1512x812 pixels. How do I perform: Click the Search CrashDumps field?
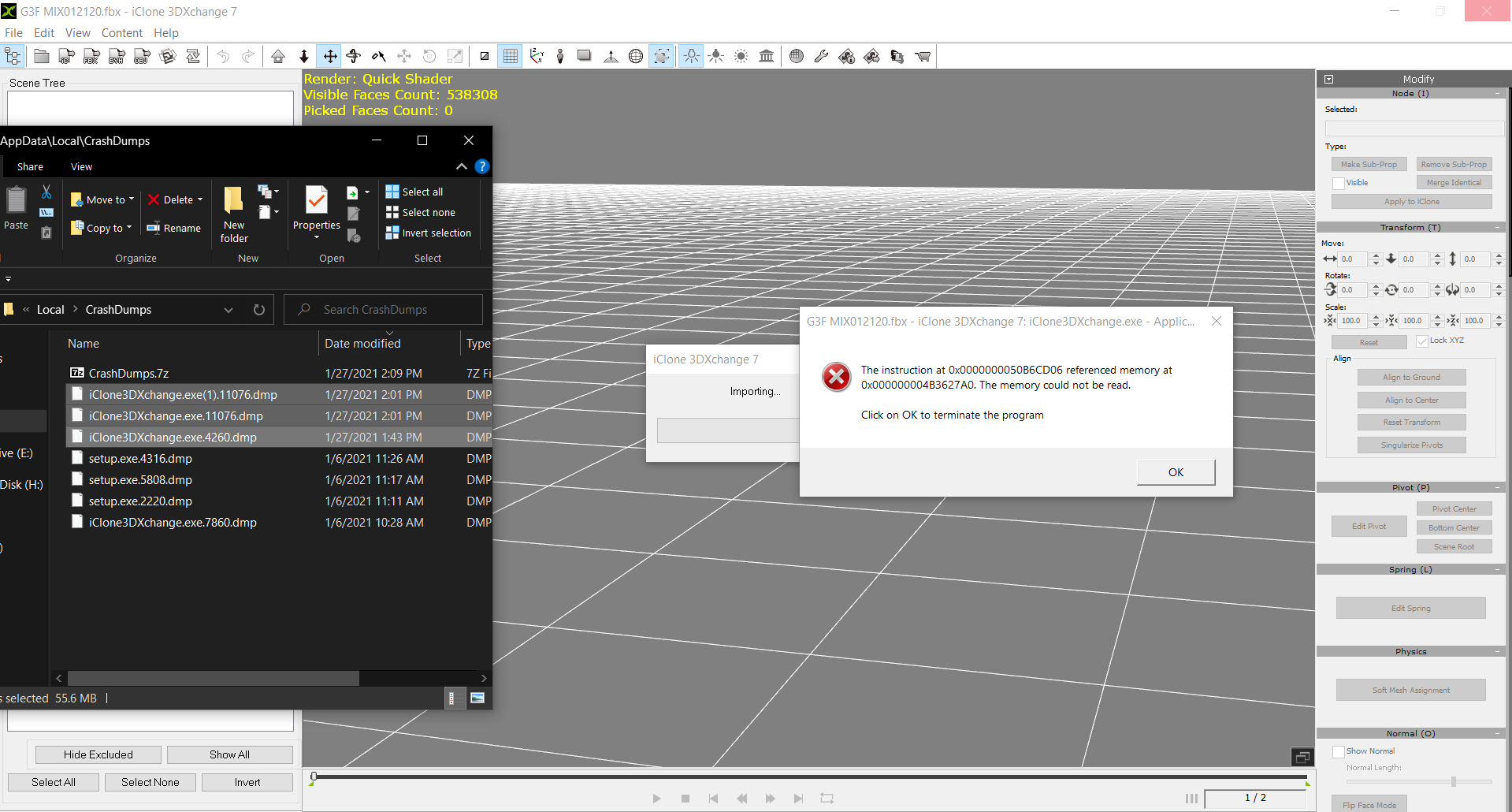[383, 310]
